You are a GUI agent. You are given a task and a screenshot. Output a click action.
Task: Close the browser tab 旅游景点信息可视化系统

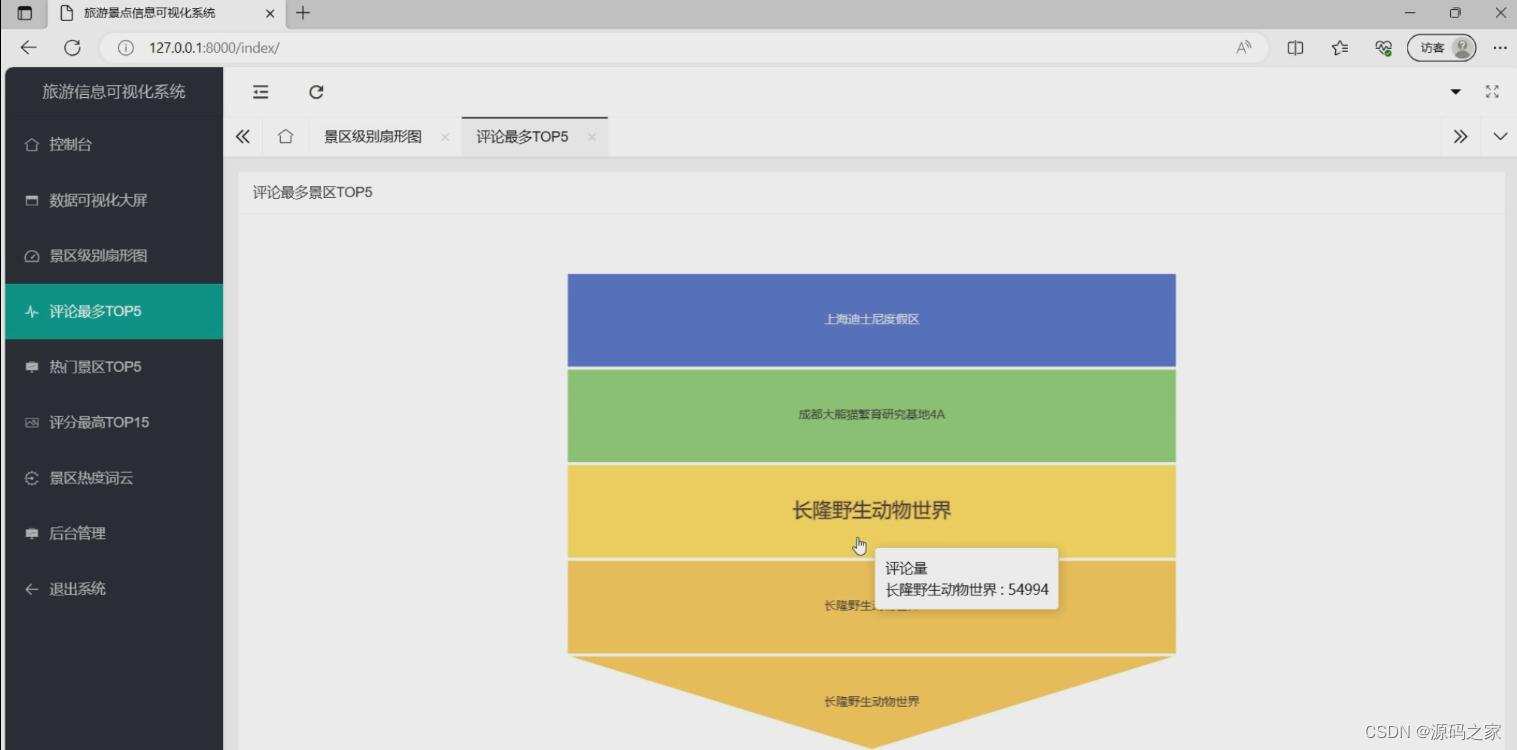[270, 13]
